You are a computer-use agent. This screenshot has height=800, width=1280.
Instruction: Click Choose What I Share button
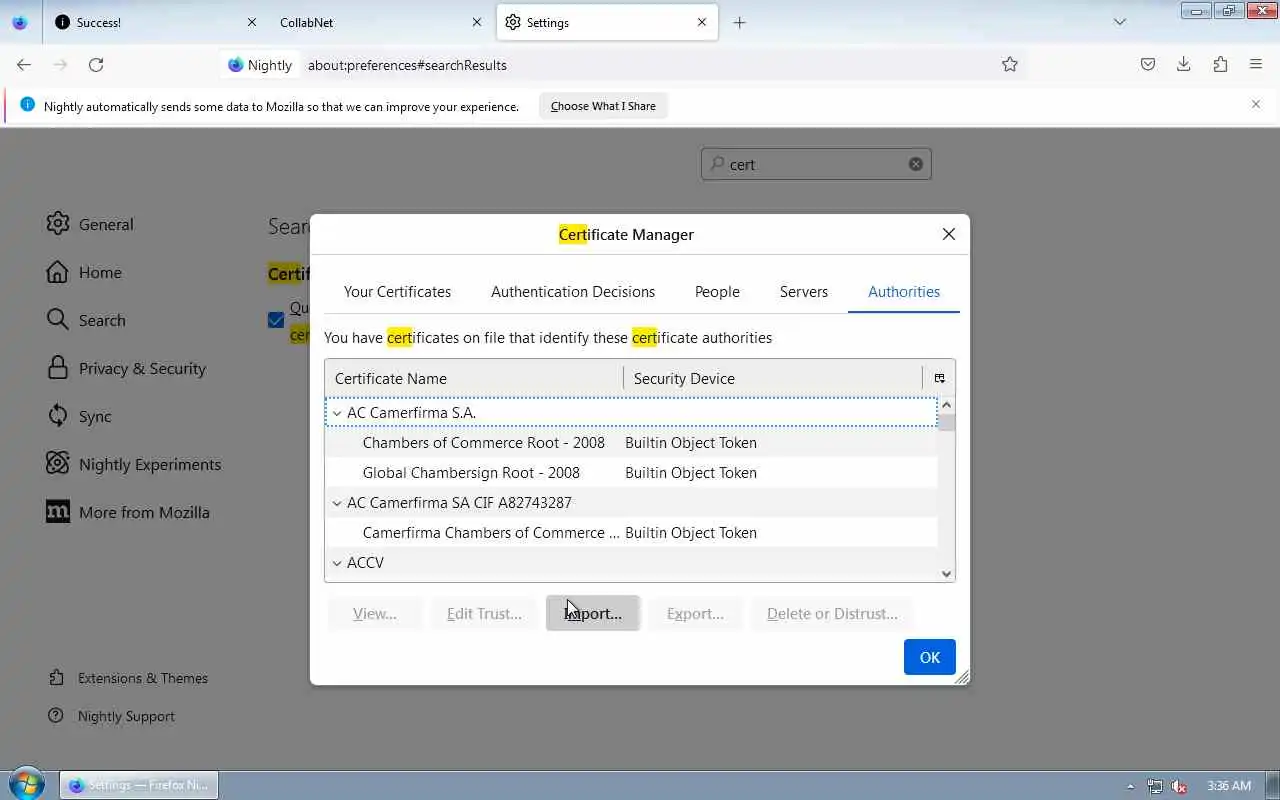coord(603,106)
